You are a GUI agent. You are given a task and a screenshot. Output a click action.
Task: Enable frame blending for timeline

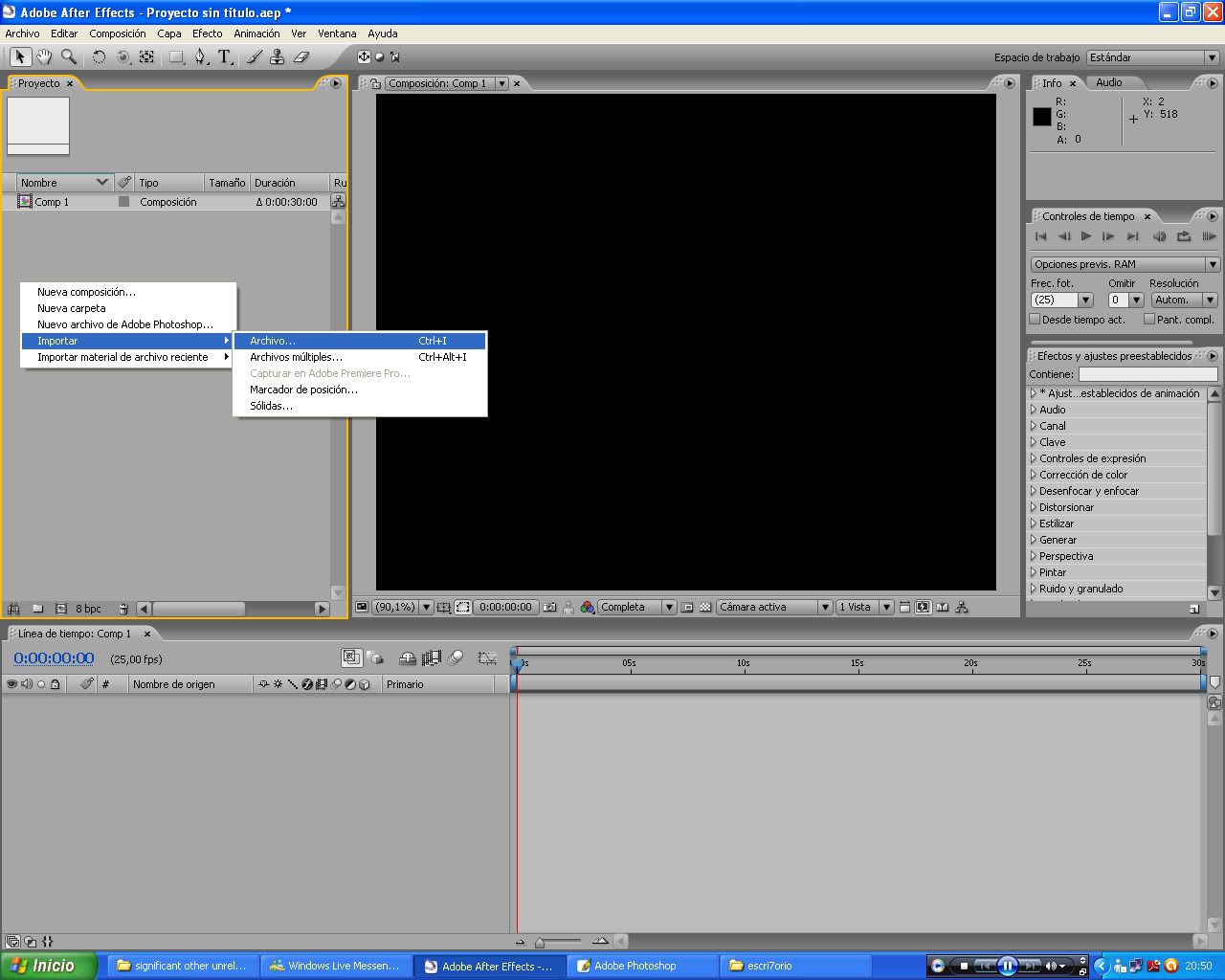coord(432,657)
